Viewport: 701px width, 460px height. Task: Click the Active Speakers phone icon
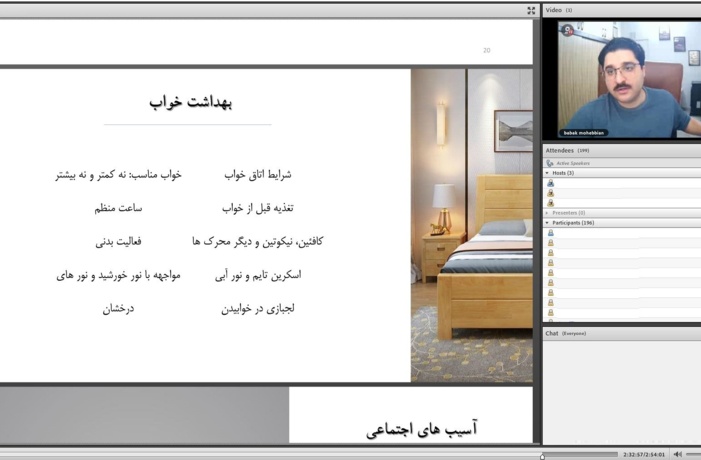(550, 163)
